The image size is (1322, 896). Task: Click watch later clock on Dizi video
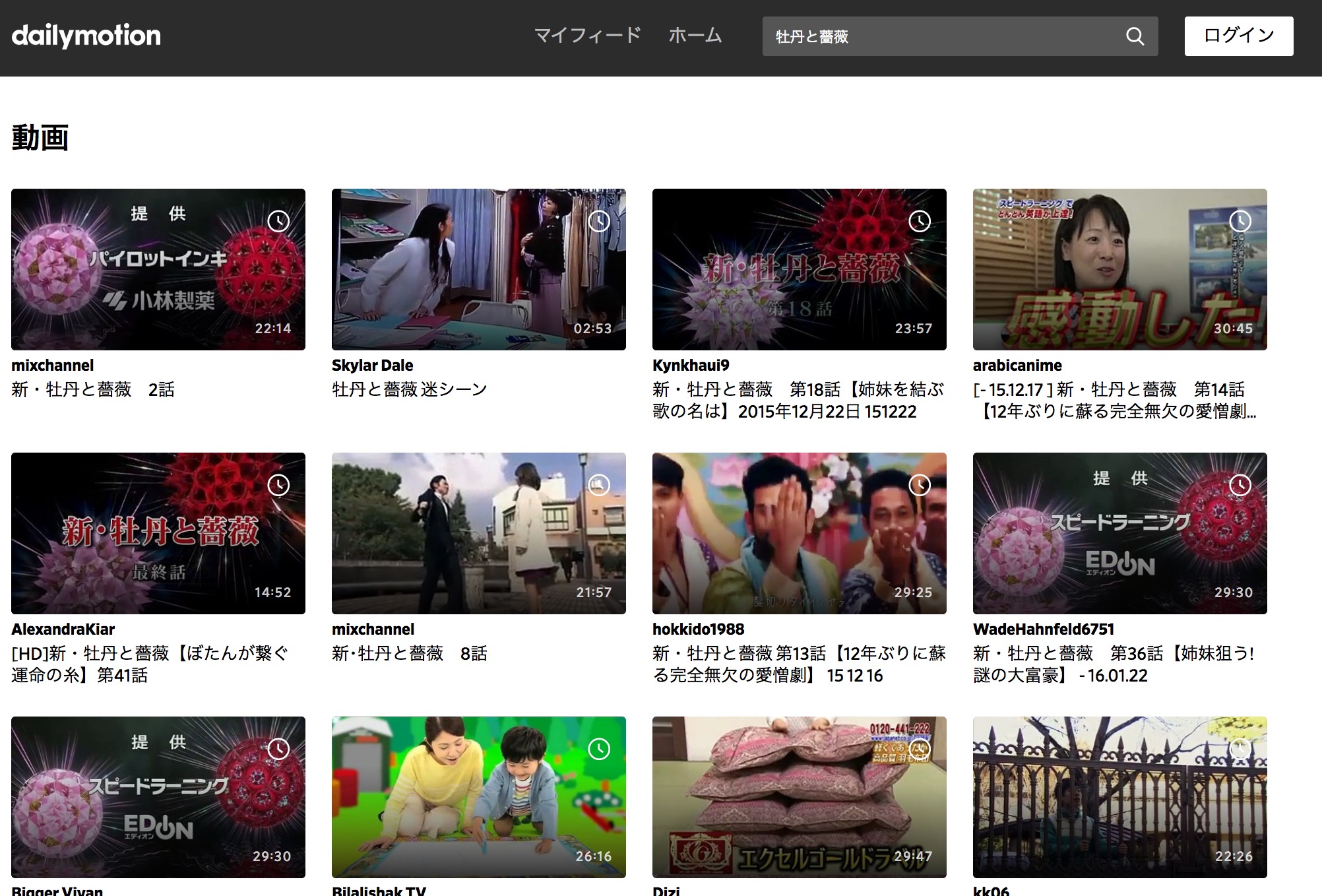[x=920, y=749]
